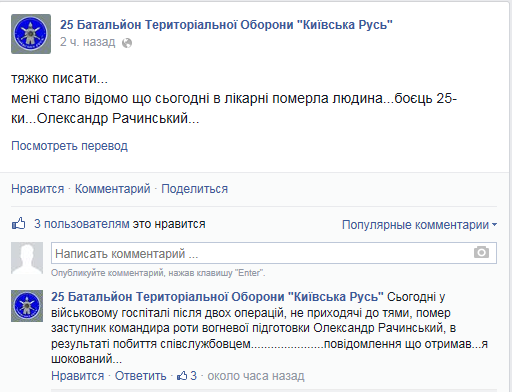
Task: Reply to comment with 'Ответить'
Action: click(x=140, y=376)
